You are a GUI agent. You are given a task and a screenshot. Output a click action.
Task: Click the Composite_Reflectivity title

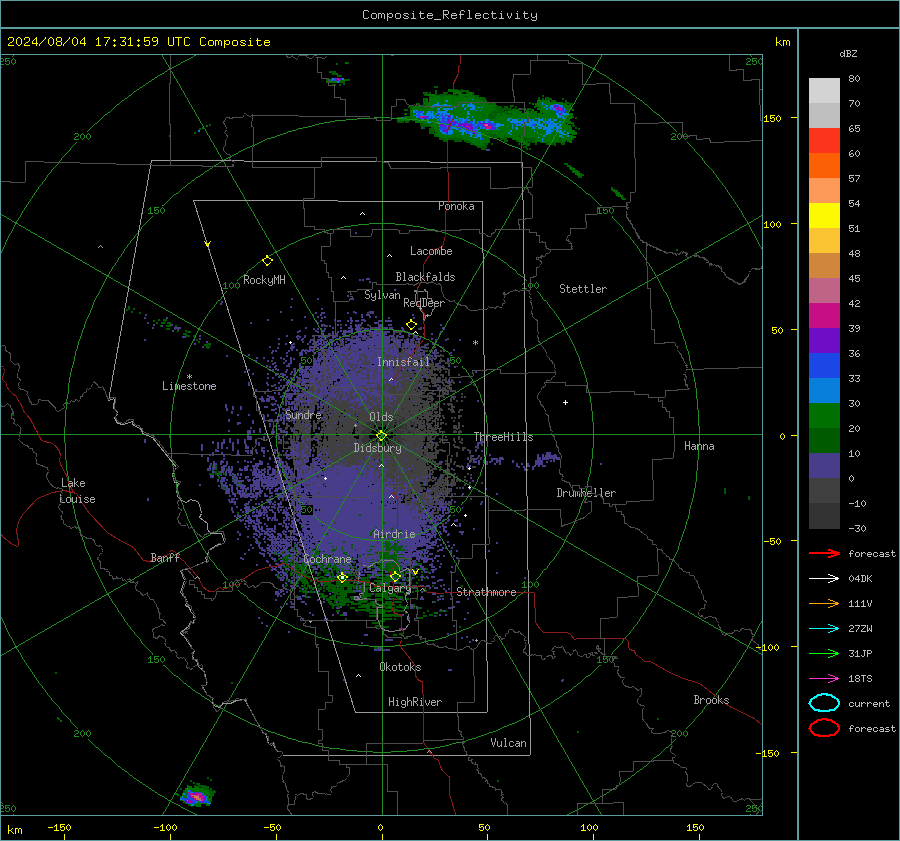450,15
